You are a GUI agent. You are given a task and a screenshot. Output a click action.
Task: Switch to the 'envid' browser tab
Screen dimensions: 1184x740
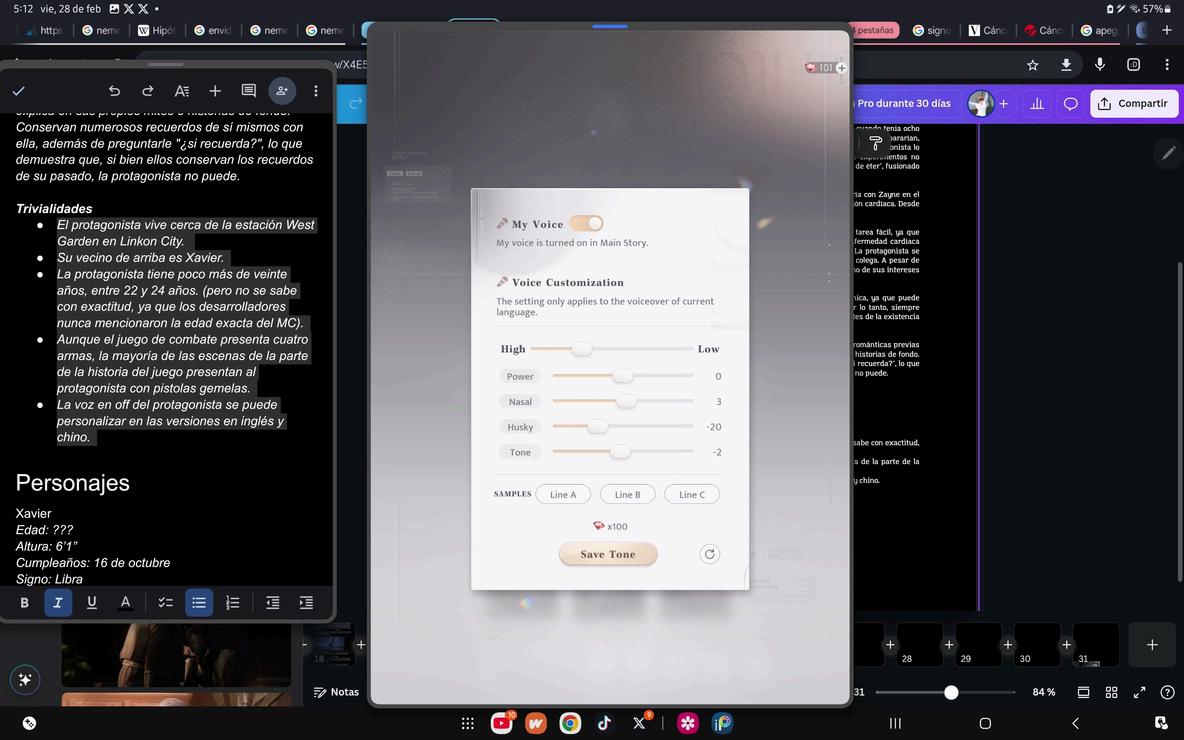pyautogui.click(x=212, y=30)
